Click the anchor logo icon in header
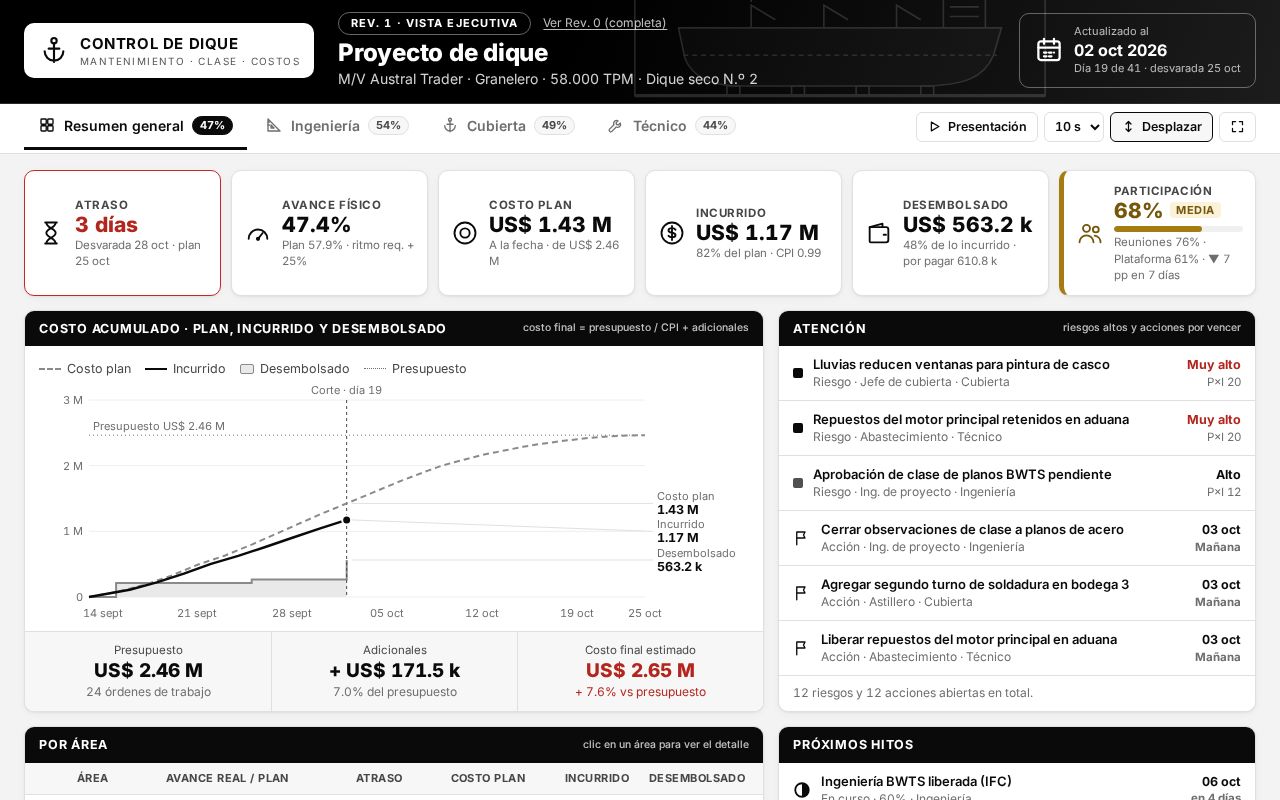 54,51
